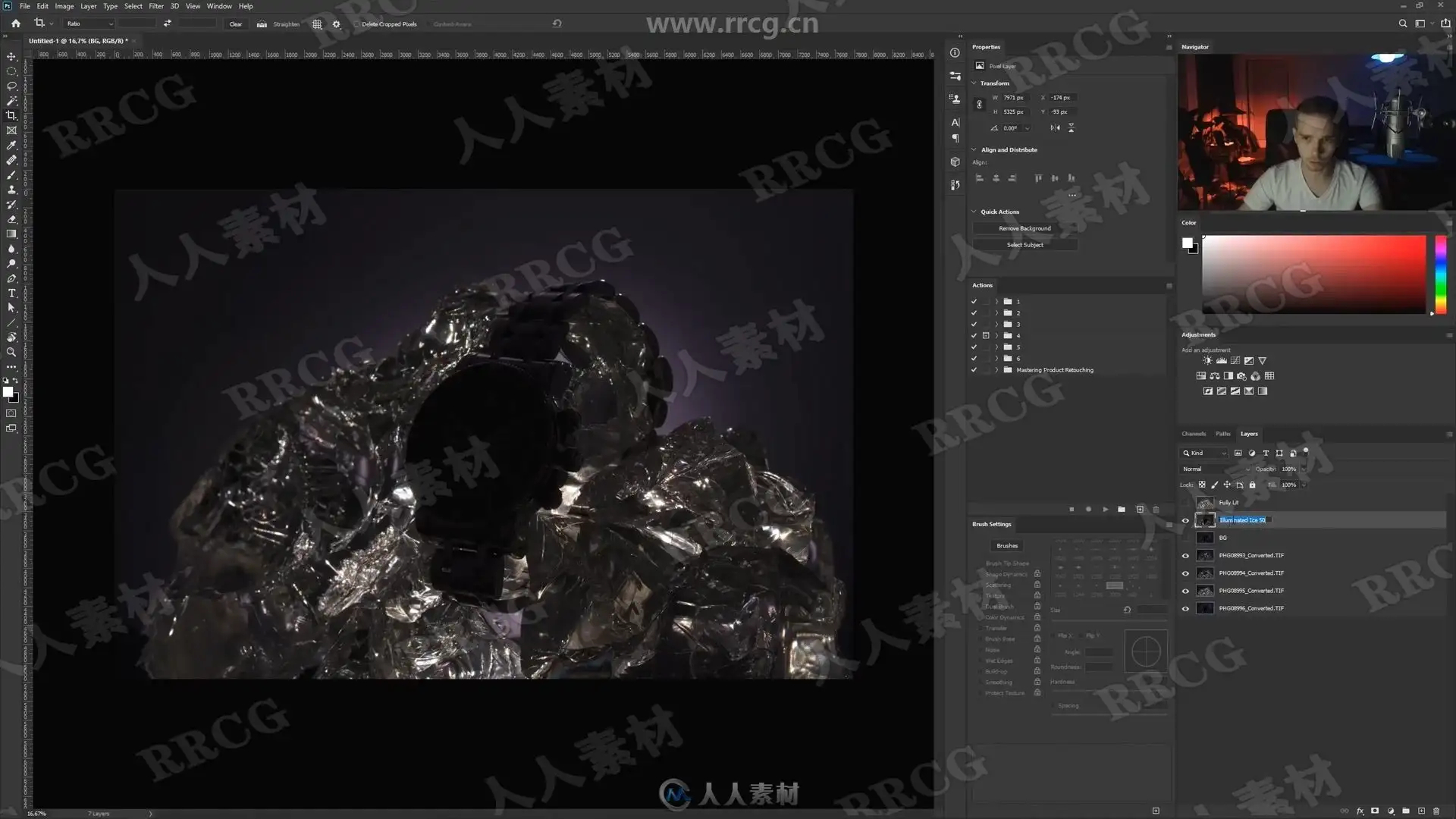
Task: Open the Normal blend mode dropdown
Action: point(1215,469)
